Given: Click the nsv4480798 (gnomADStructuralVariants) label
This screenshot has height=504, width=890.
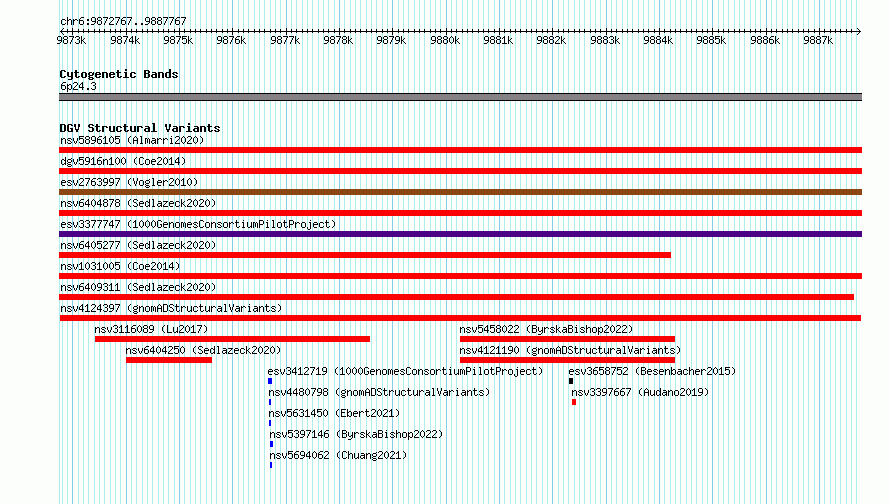Looking at the screenshot, I should 379,392.
